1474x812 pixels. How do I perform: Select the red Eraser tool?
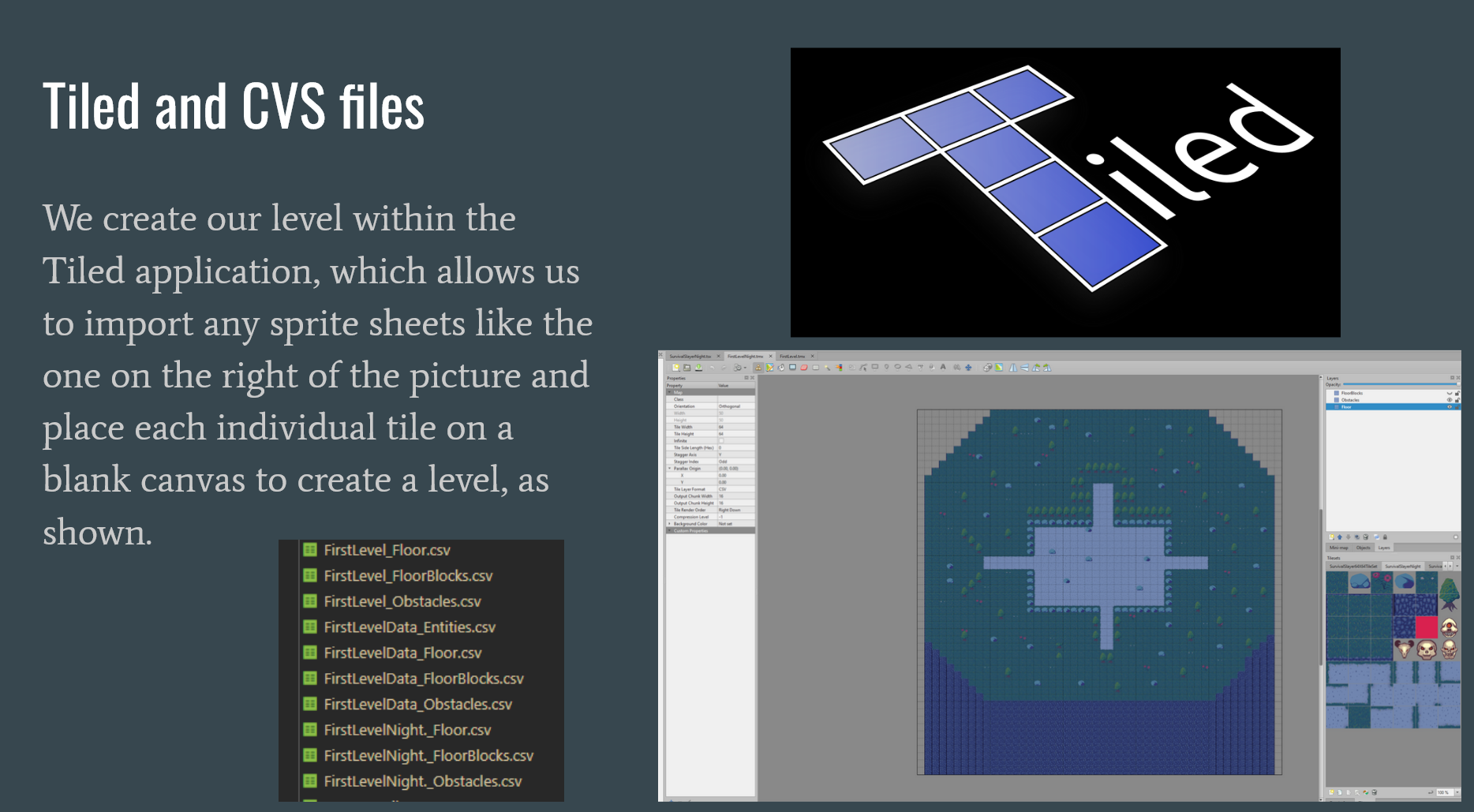point(804,368)
